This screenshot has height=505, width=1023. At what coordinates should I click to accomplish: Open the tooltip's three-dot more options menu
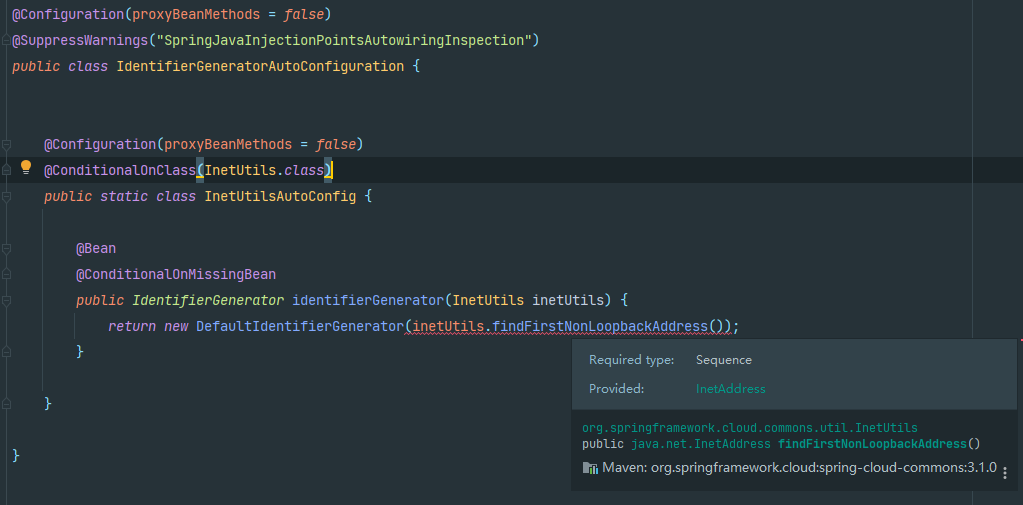point(1005,473)
